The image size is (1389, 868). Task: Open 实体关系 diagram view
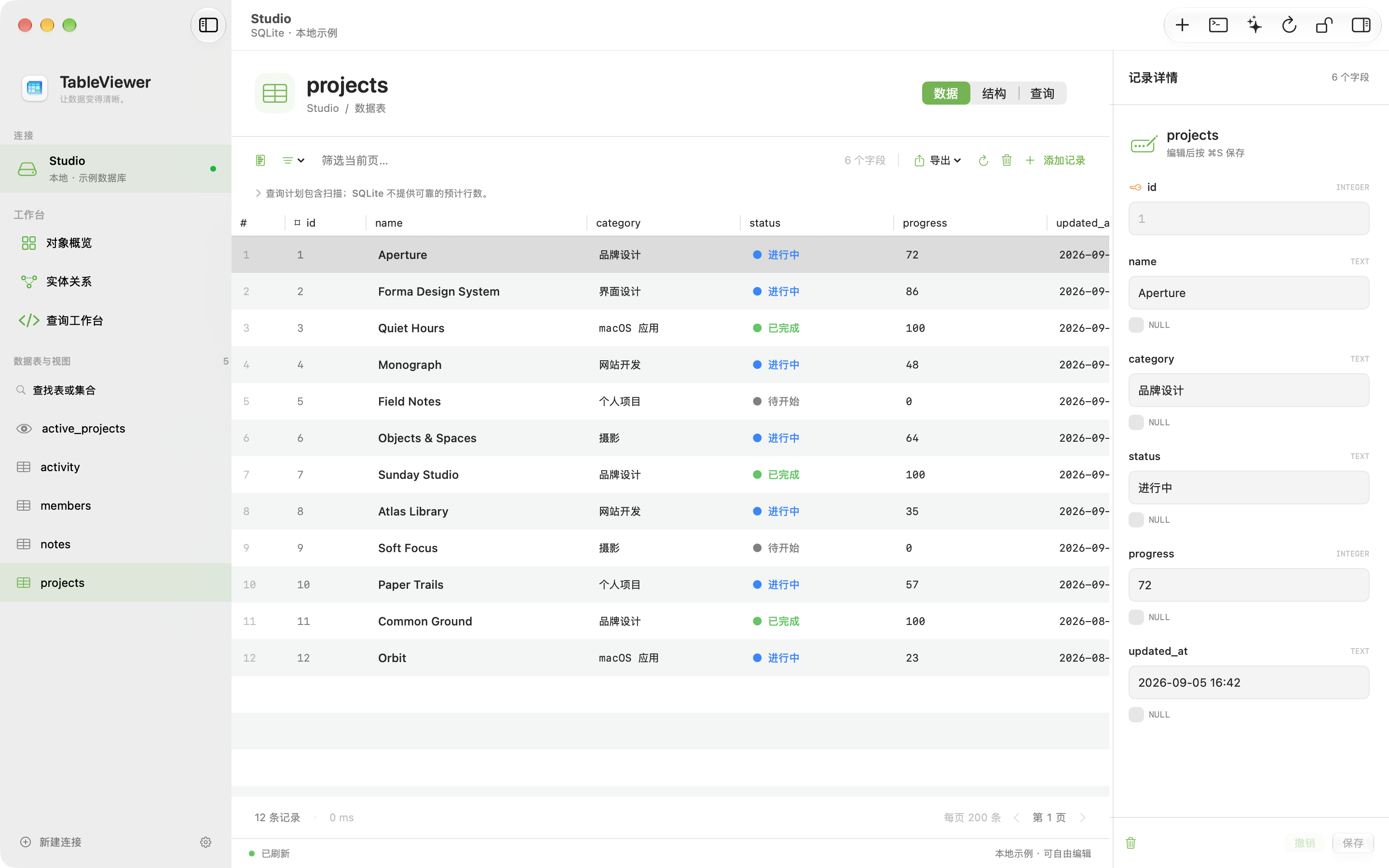pos(115,281)
